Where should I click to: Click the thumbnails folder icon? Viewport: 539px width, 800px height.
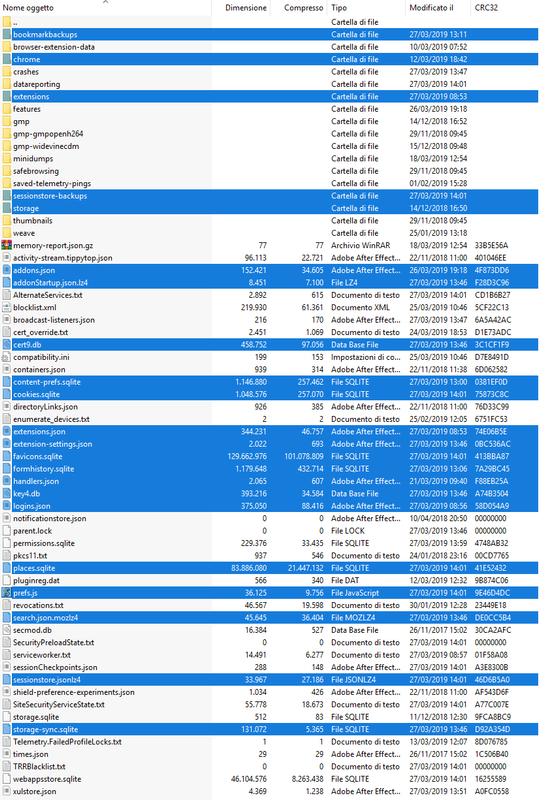(6, 220)
